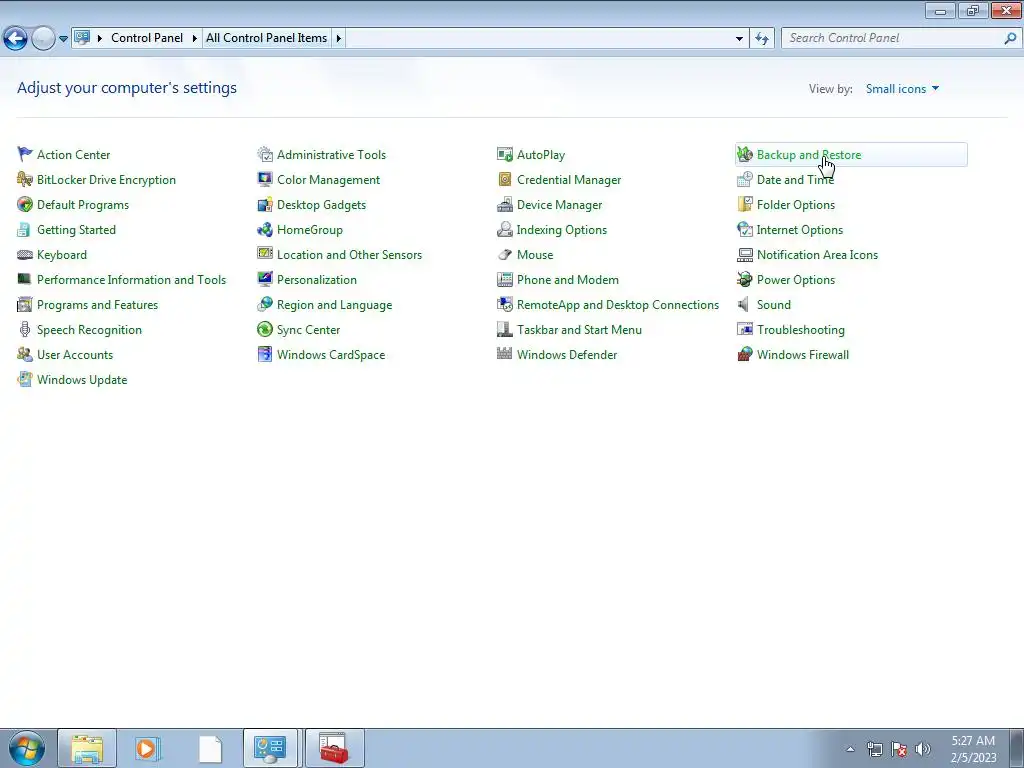Viewport: 1024px width, 768px height.
Task: Expand the arrow before Control Panel breadcrumb
Action: tap(100, 39)
